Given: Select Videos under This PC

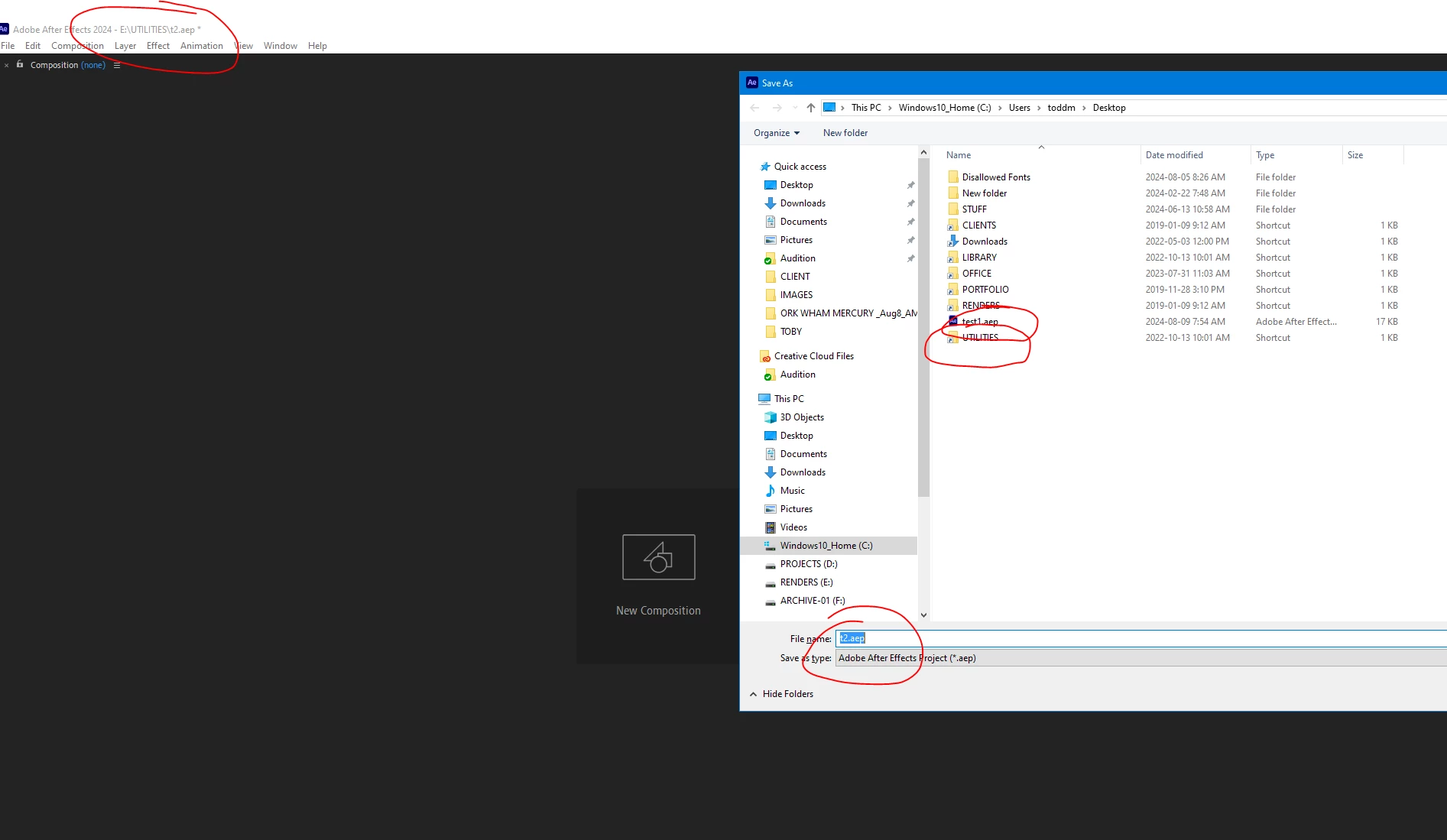Looking at the screenshot, I should pyautogui.click(x=793, y=527).
